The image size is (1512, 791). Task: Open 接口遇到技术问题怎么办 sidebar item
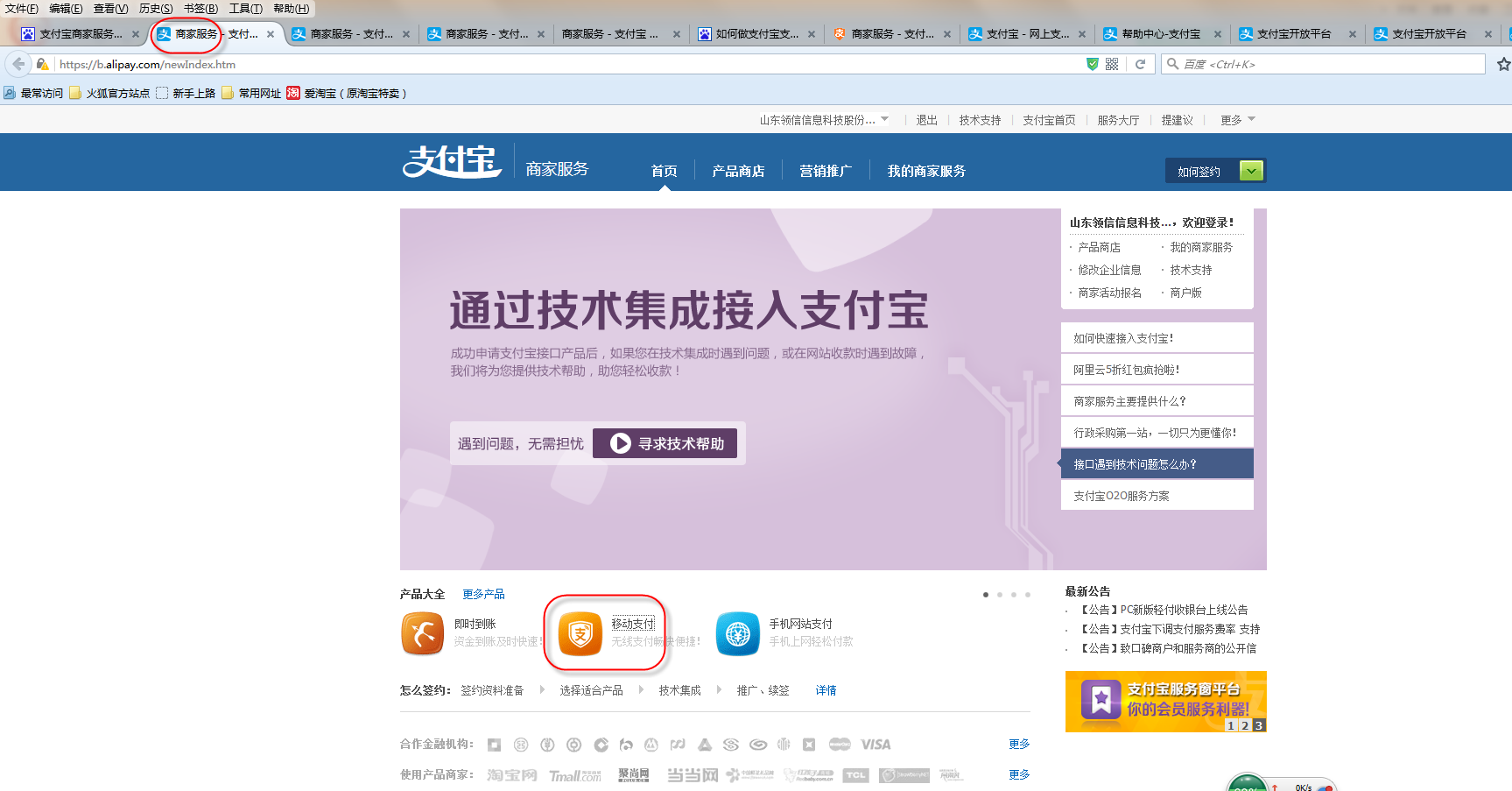1157,464
